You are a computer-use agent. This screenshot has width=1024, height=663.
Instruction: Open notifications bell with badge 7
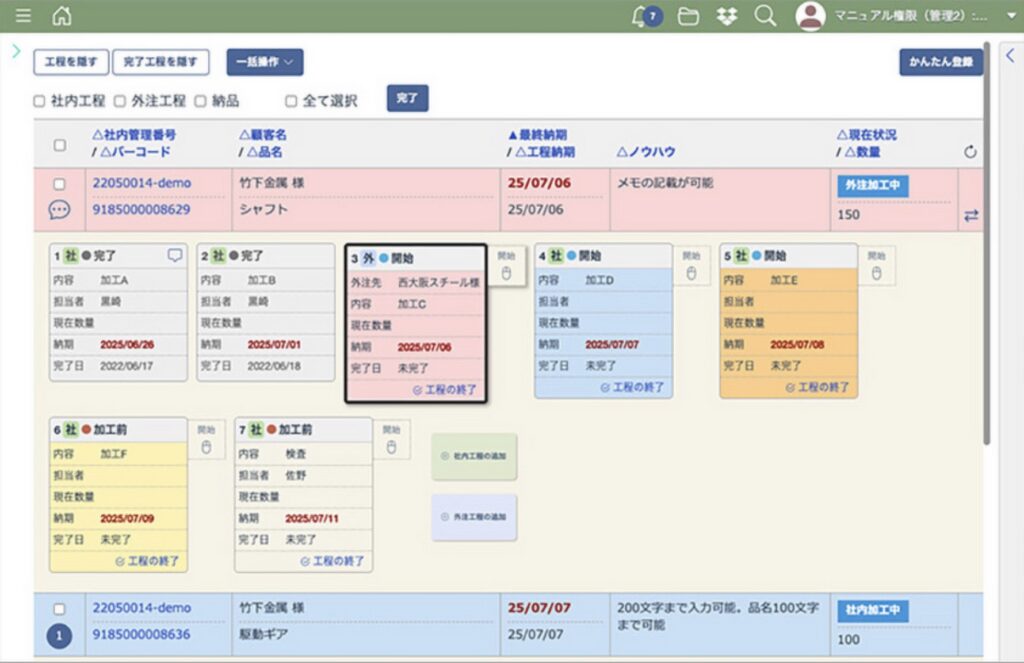coord(645,16)
